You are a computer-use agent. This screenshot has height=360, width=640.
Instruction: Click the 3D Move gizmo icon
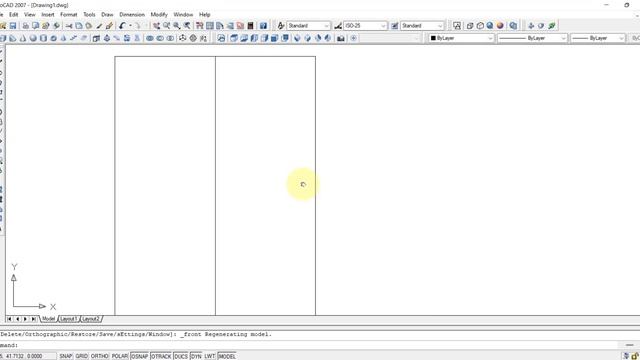183,38
